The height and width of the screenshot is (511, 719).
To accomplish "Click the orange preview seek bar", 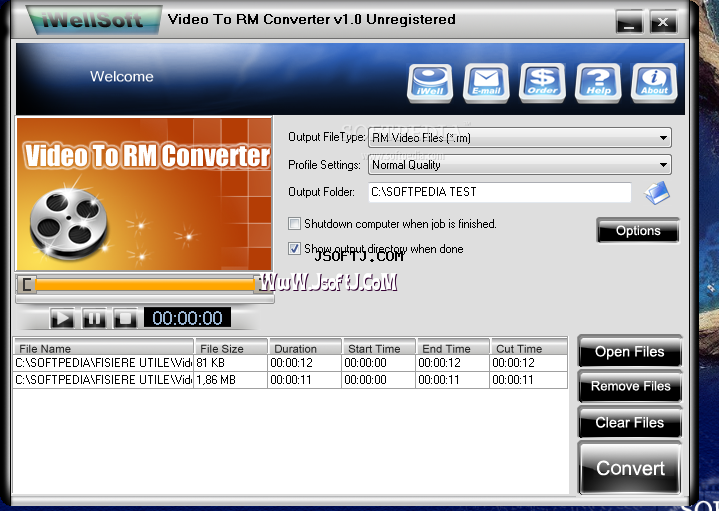I will (x=145, y=285).
